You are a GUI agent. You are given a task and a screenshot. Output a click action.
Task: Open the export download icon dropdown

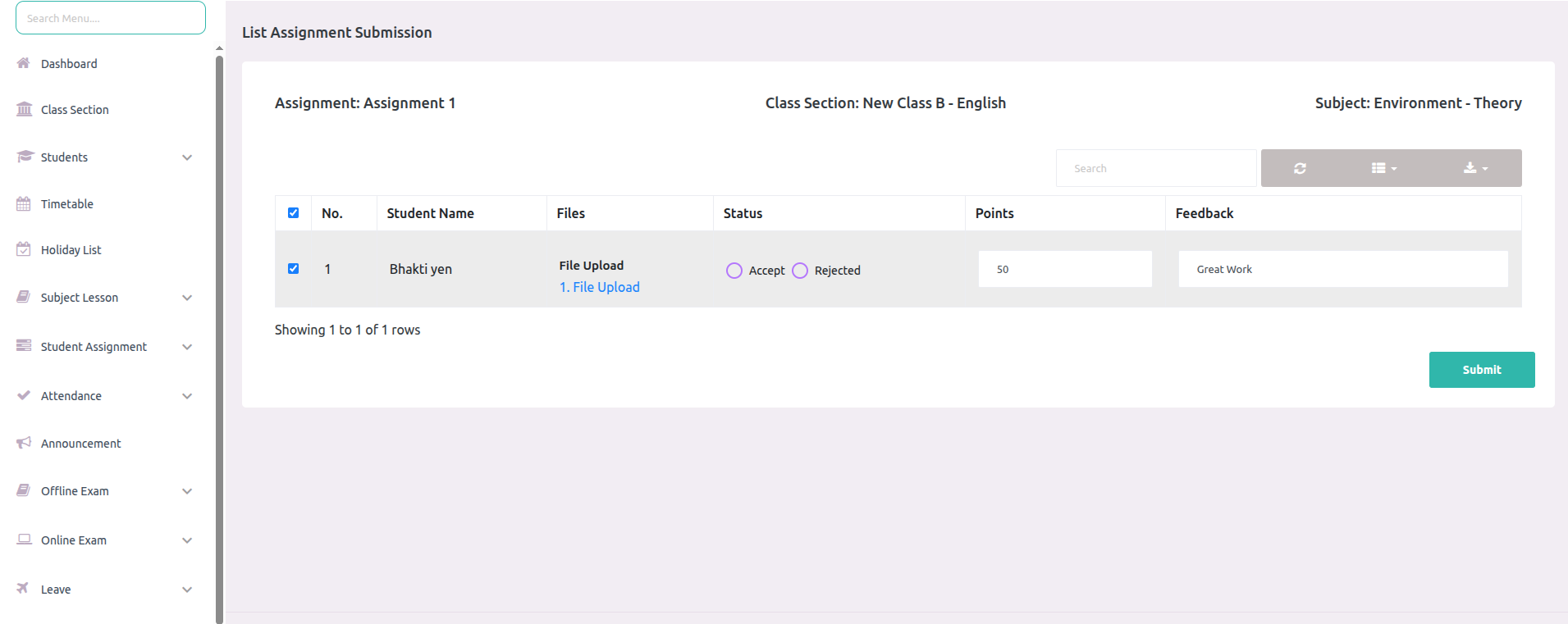coord(1474,168)
